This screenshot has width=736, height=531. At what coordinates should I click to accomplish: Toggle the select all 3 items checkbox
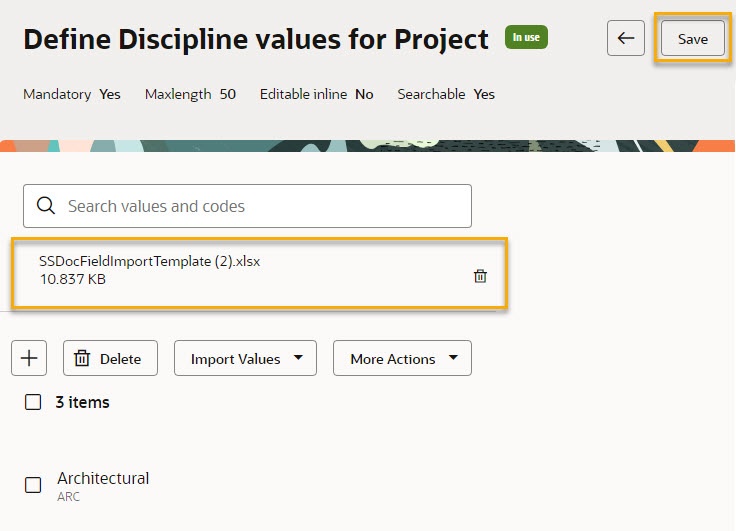tap(33, 402)
